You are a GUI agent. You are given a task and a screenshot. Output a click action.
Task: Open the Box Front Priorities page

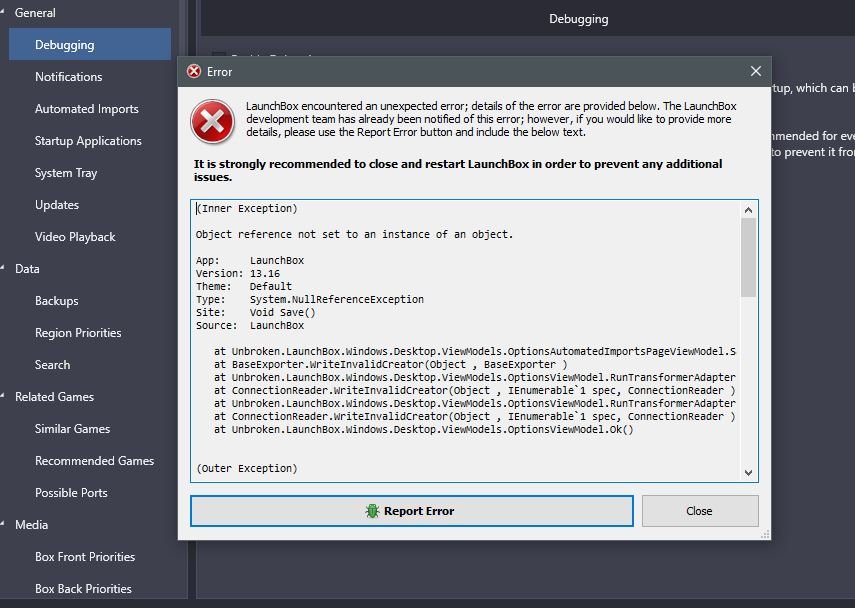(85, 557)
